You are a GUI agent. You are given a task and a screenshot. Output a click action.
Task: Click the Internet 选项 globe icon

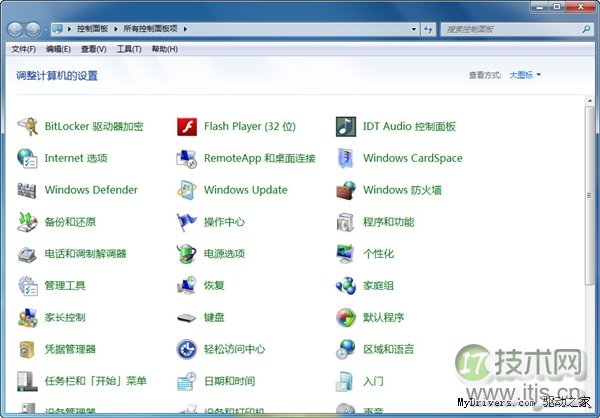[28, 158]
